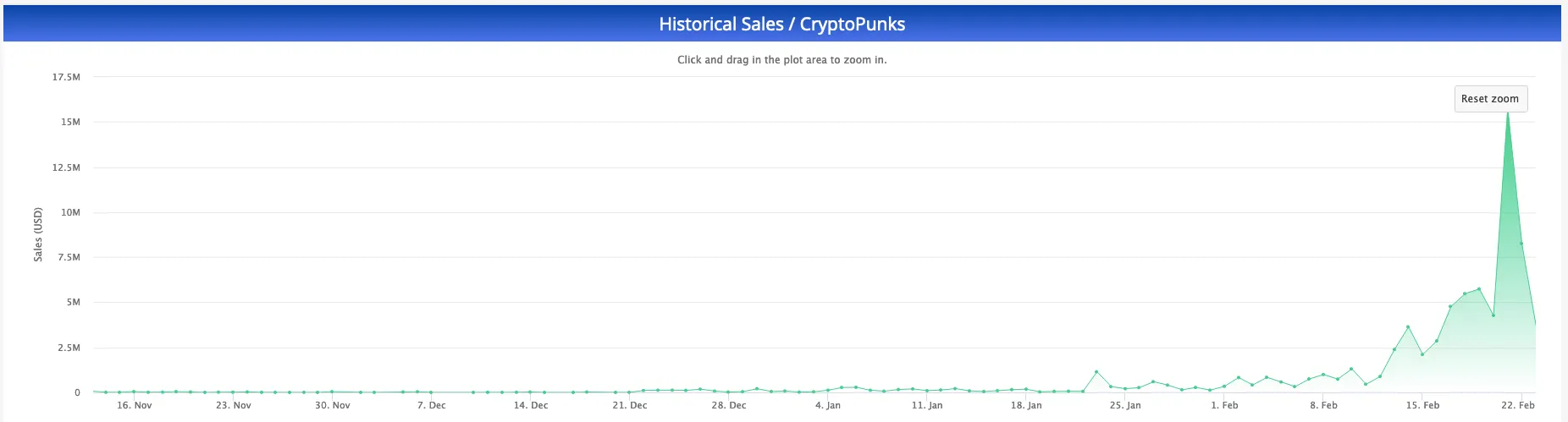The width and height of the screenshot is (1568, 422).
Task: Select the 22. Feb date label
Action: coord(1518,406)
